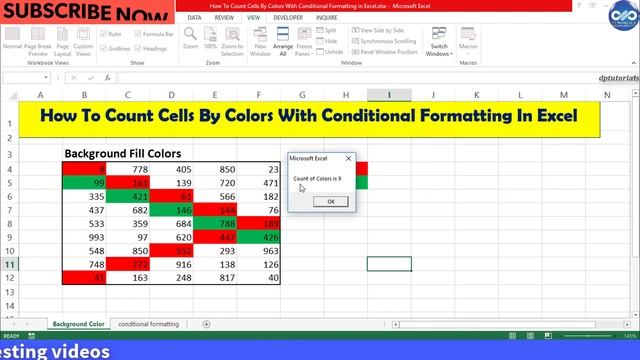Open Custom Views
Screen dimensions: 640x360
click(83, 42)
